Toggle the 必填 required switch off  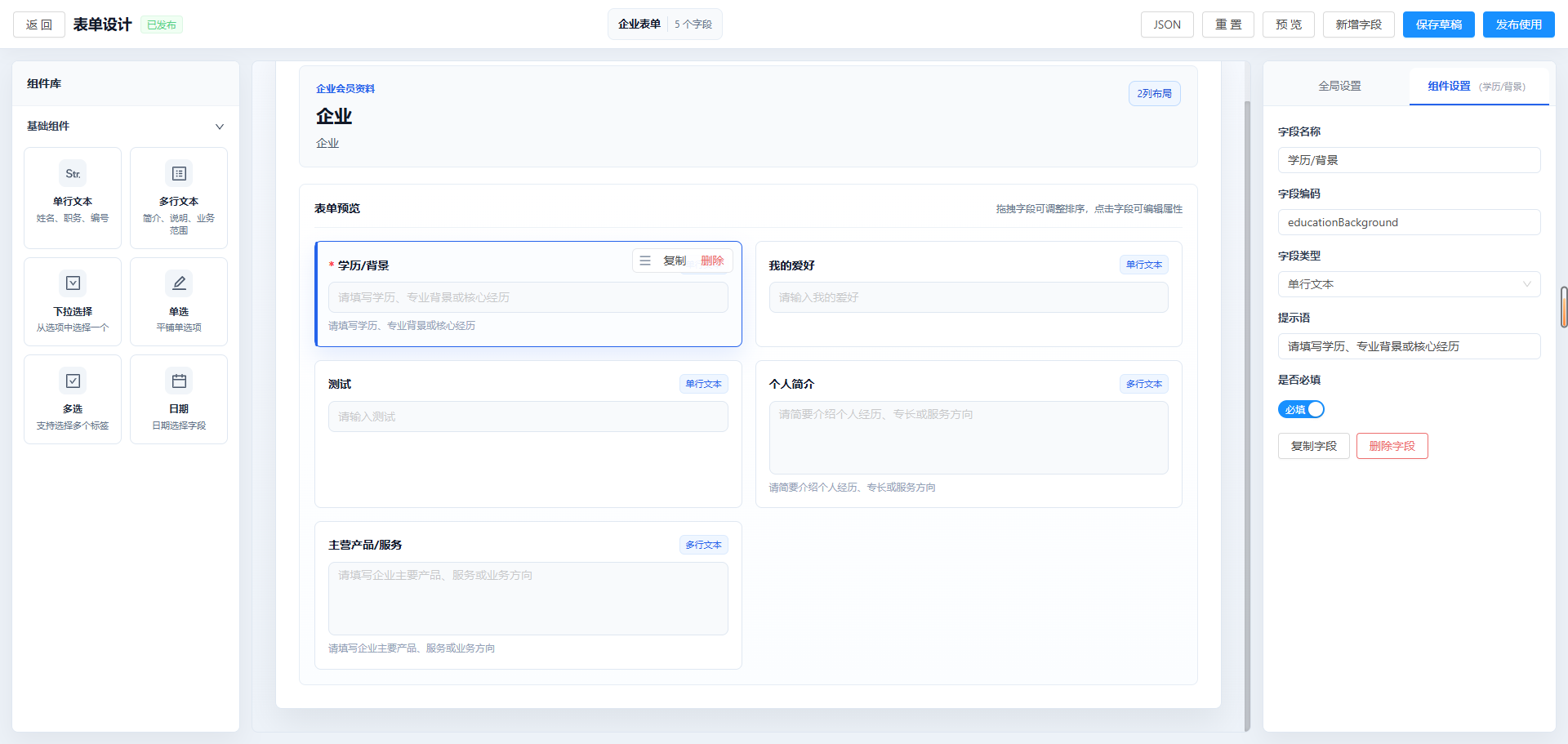pyautogui.click(x=1300, y=409)
